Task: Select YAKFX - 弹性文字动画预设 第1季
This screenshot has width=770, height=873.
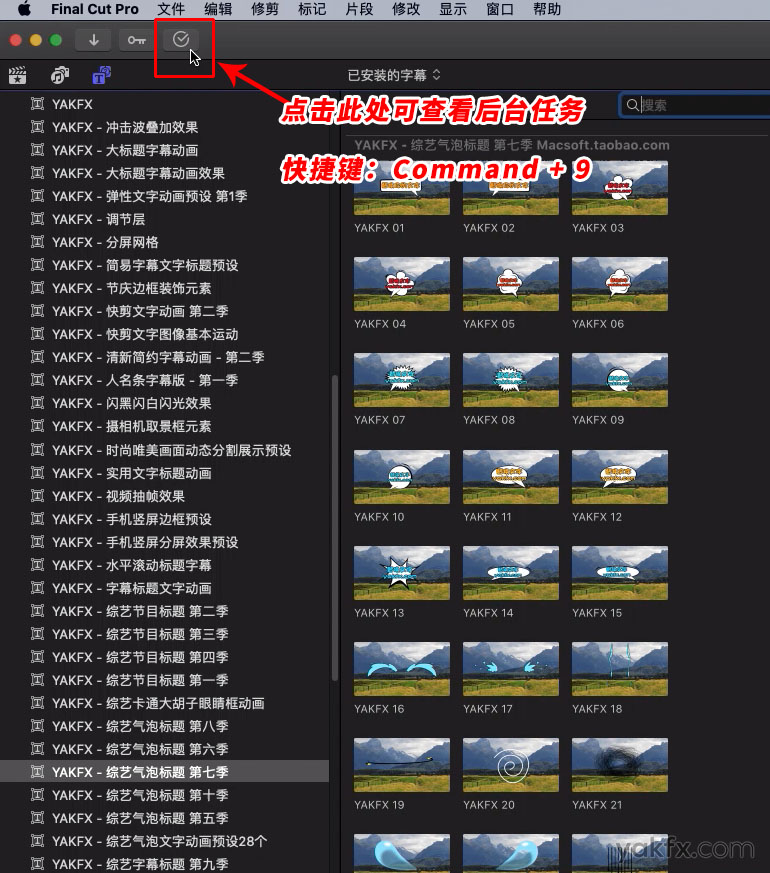Action: [x=164, y=196]
